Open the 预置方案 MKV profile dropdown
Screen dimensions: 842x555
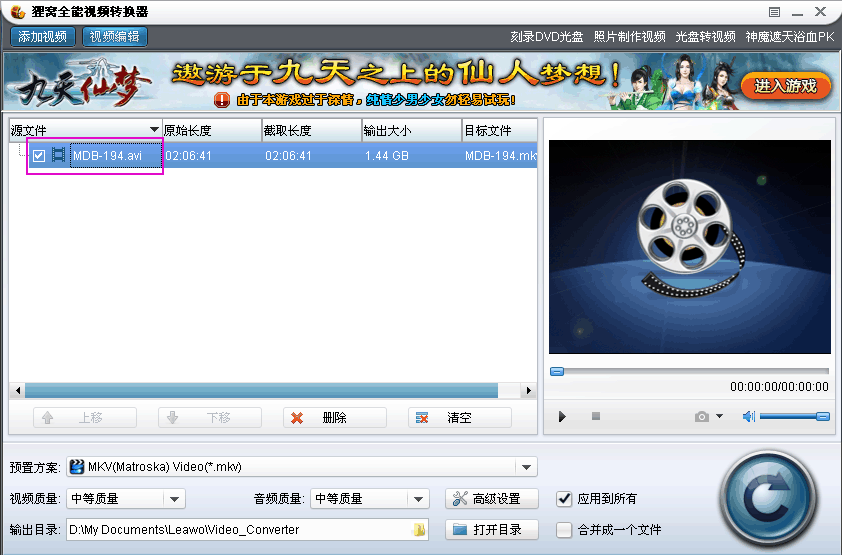526,467
